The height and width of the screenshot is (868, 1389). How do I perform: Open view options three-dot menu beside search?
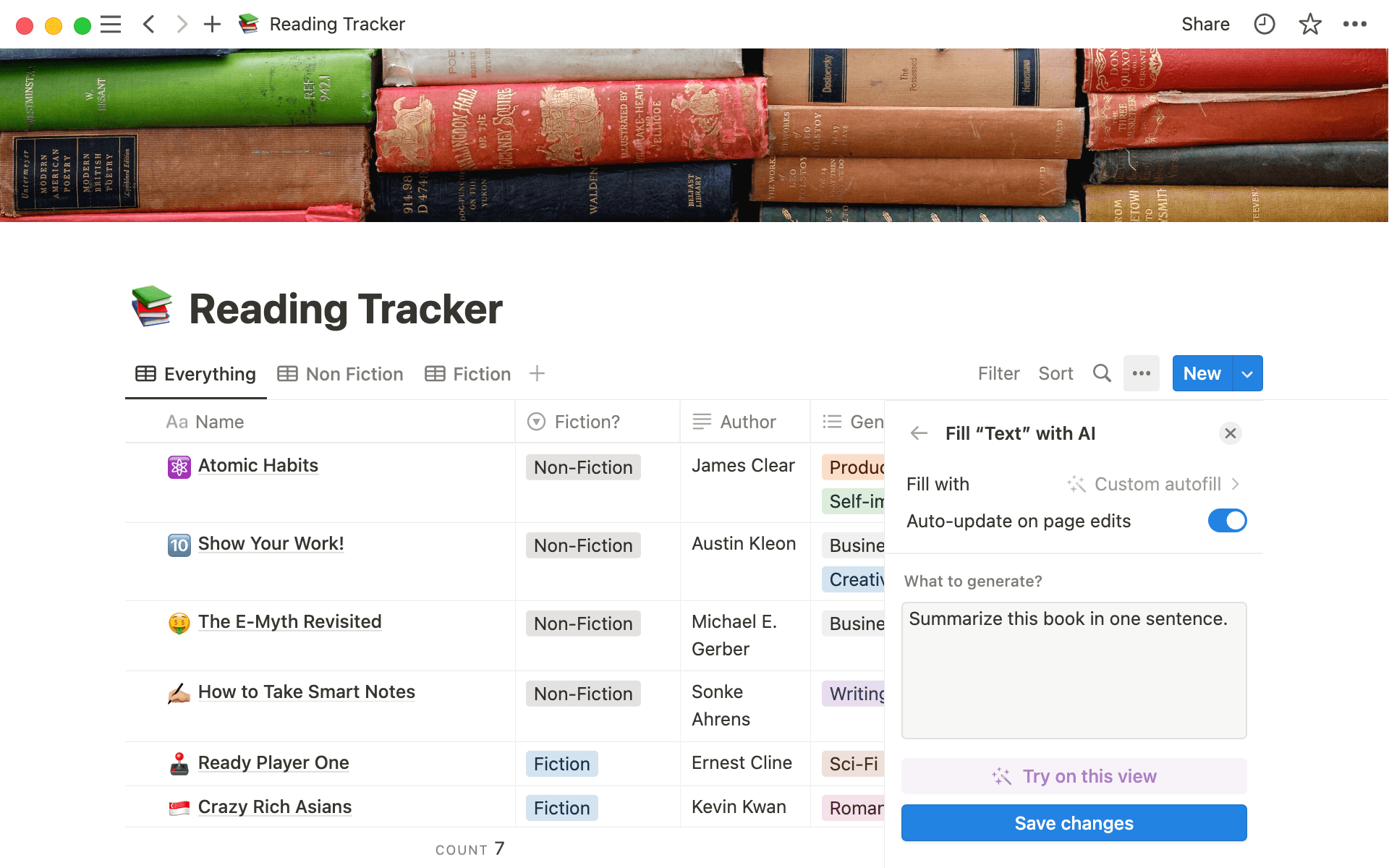[1142, 373]
